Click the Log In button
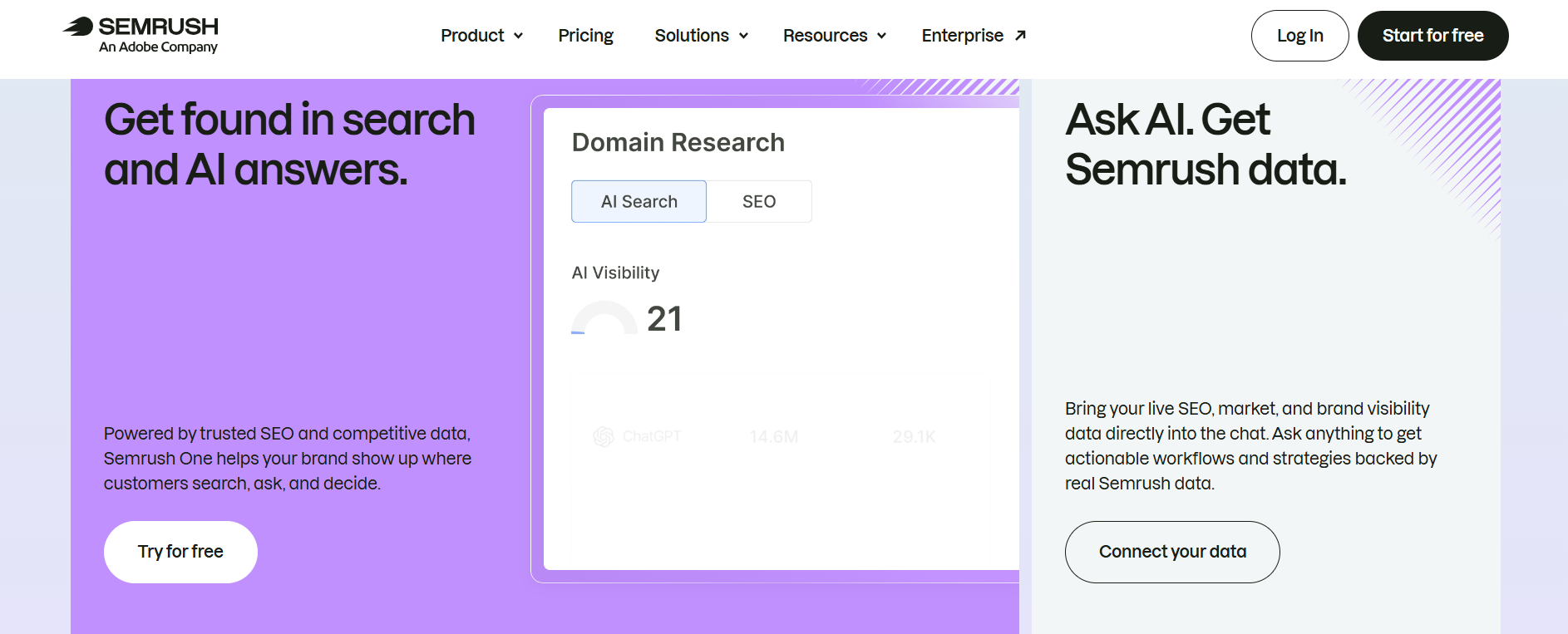Image resolution: width=1568 pixels, height=634 pixels. click(1299, 36)
